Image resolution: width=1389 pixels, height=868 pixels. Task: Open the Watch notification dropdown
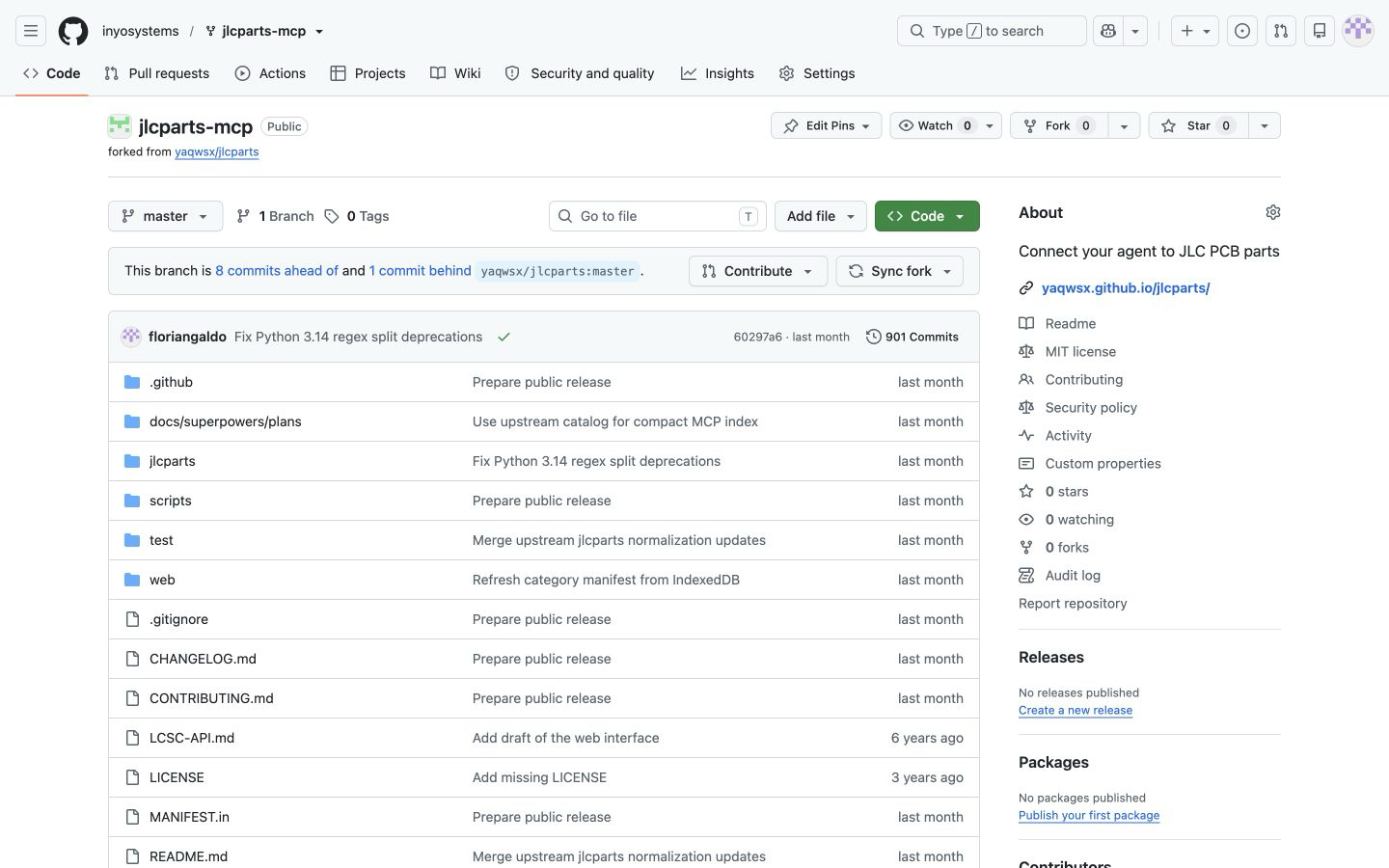point(946,125)
